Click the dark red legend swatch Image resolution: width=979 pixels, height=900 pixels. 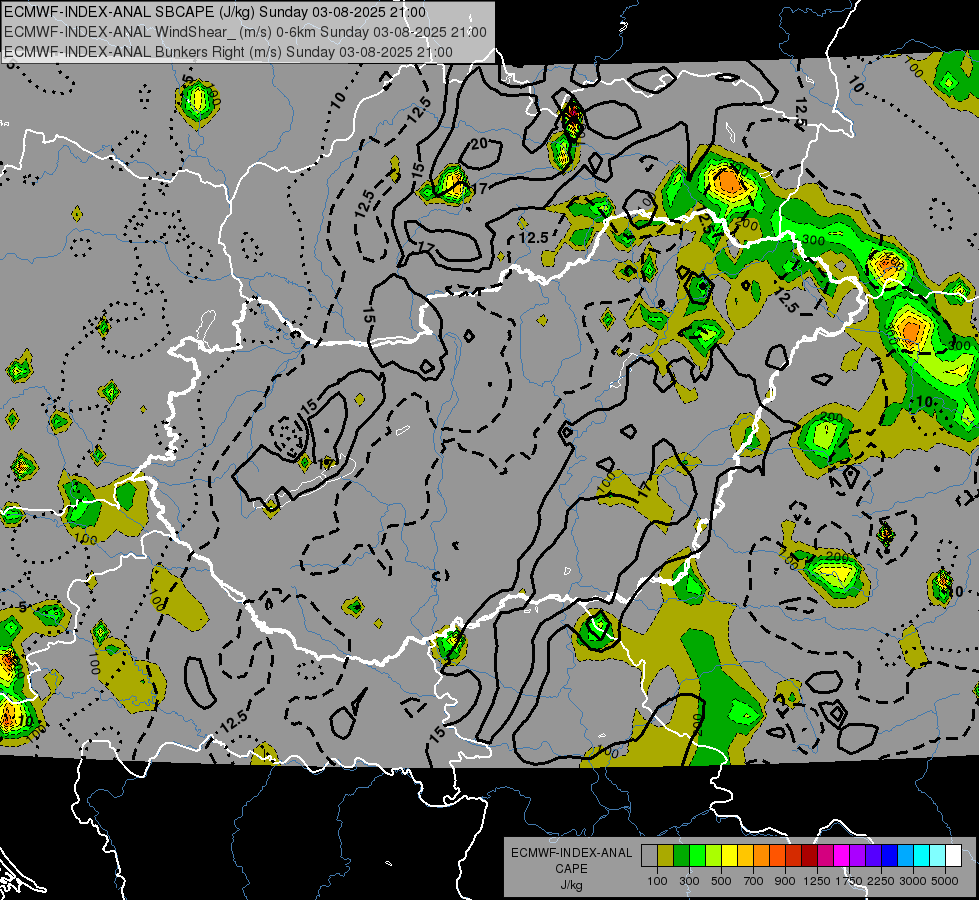click(810, 856)
